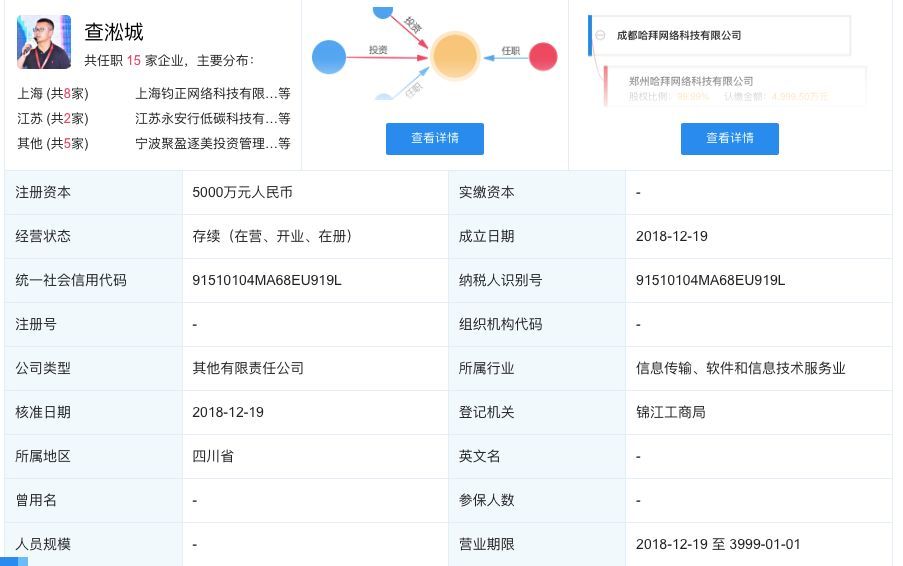Click the 统一社会信用代码 label cell
This screenshot has width=903, height=566.
(x=93, y=280)
